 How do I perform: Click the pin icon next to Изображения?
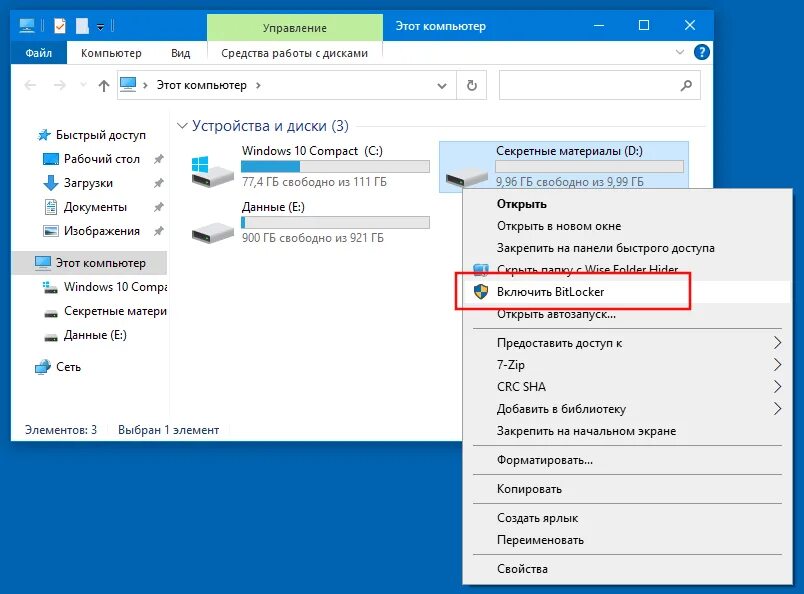158,231
